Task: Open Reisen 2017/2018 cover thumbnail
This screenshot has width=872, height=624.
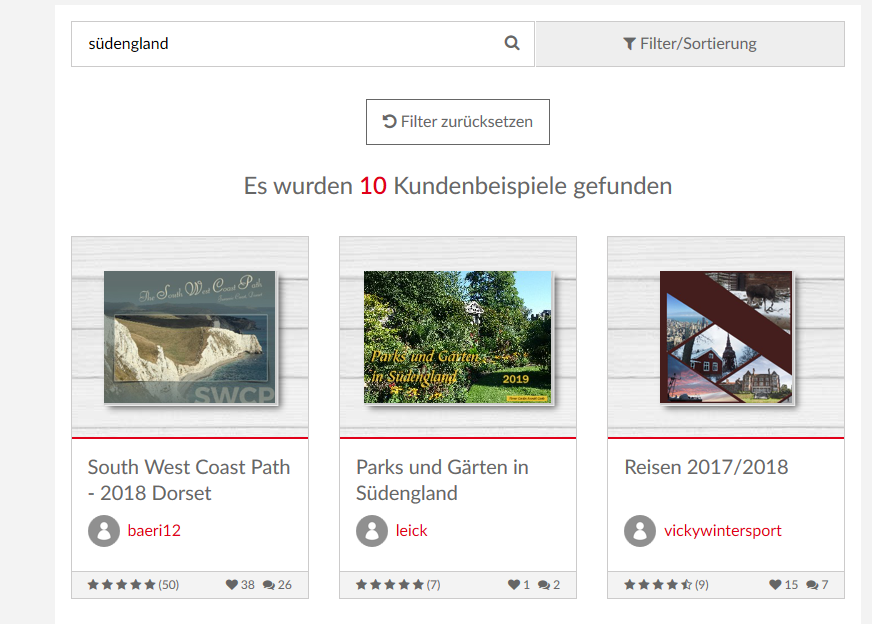Action: coord(726,337)
